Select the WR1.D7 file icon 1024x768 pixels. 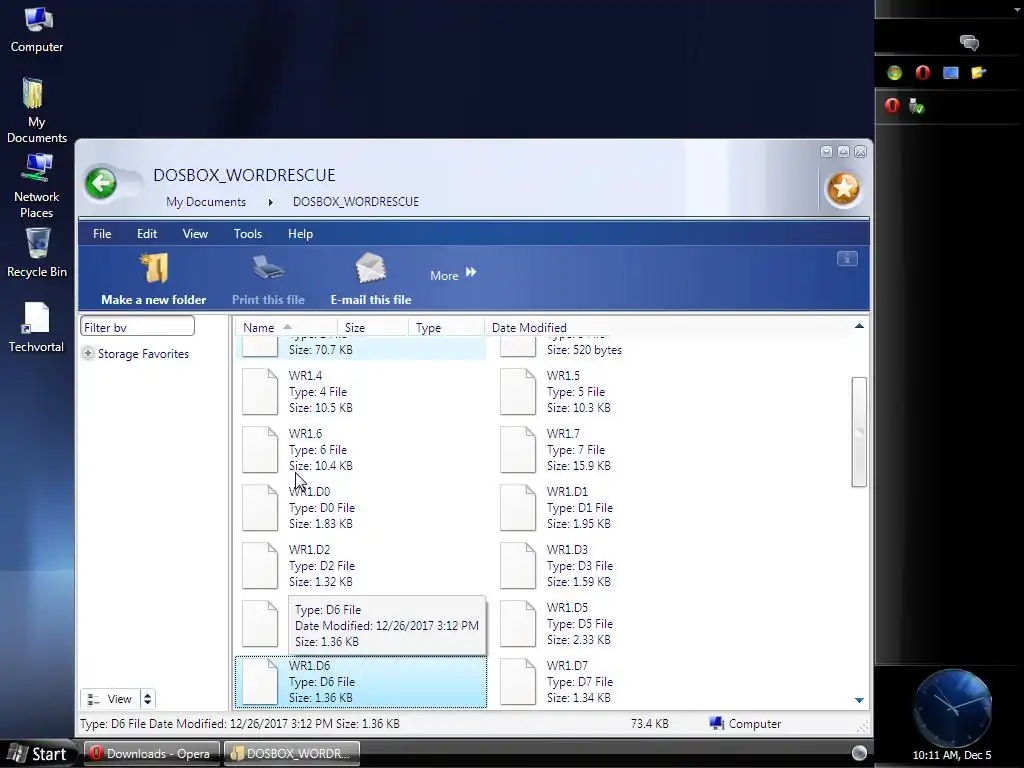[x=518, y=682]
